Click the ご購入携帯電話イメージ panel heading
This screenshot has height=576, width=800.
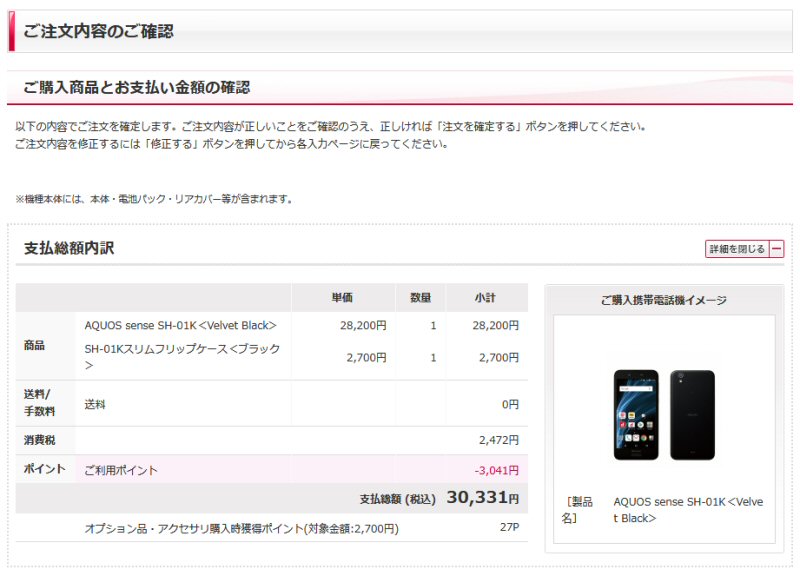(x=664, y=300)
